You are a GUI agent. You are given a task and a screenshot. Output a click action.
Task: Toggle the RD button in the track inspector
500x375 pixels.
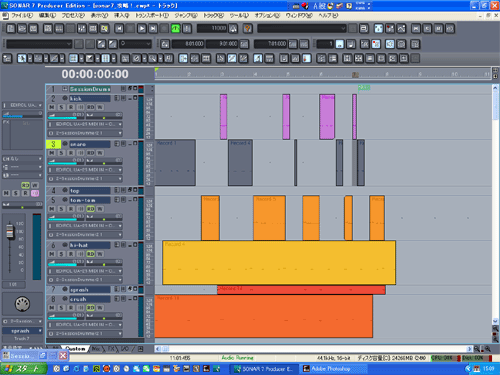25,185
